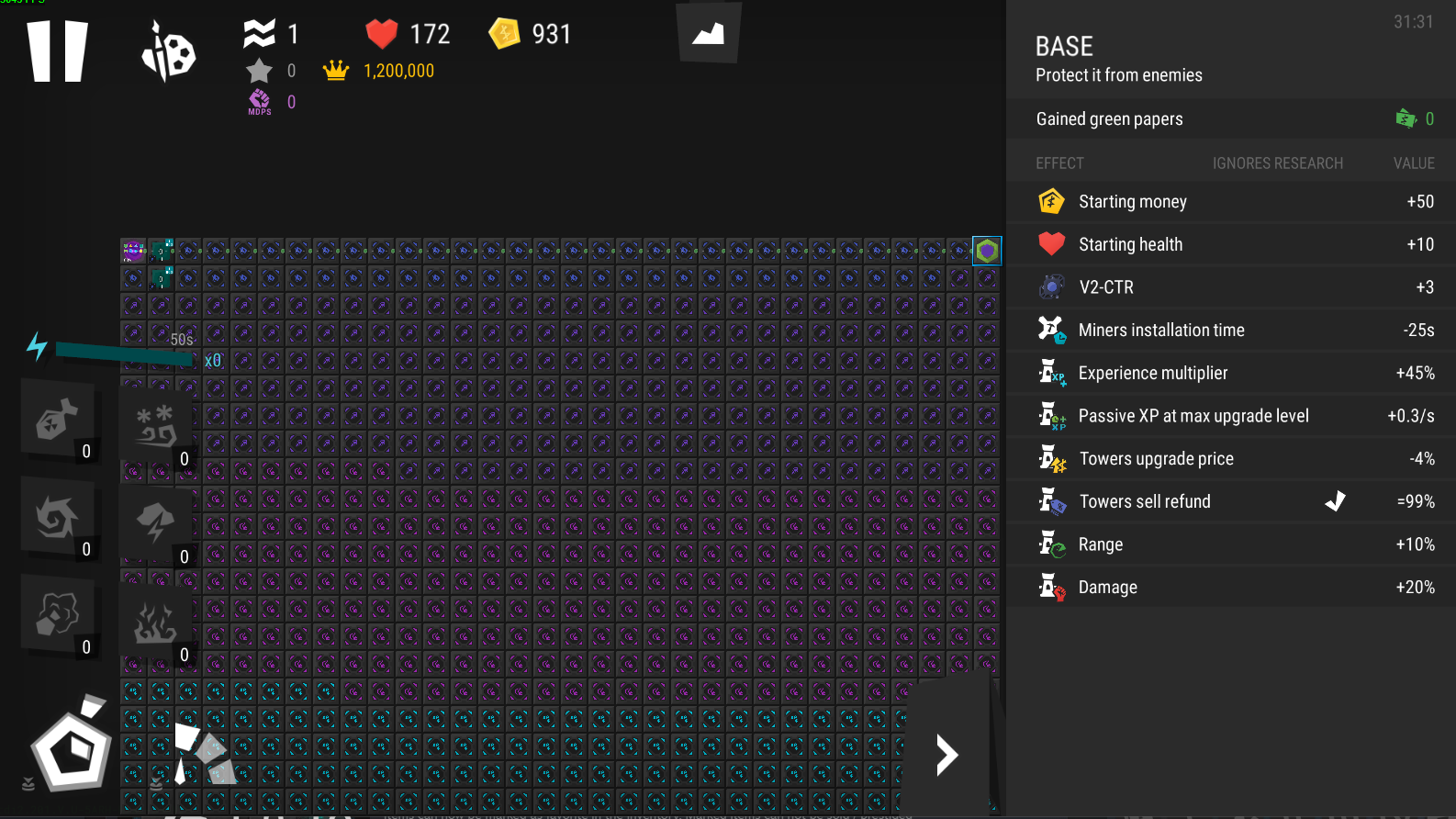Open the mountain map view icon
The width and height of the screenshot is (1456, 819).
pyautogui.click(x=708, y=34)
